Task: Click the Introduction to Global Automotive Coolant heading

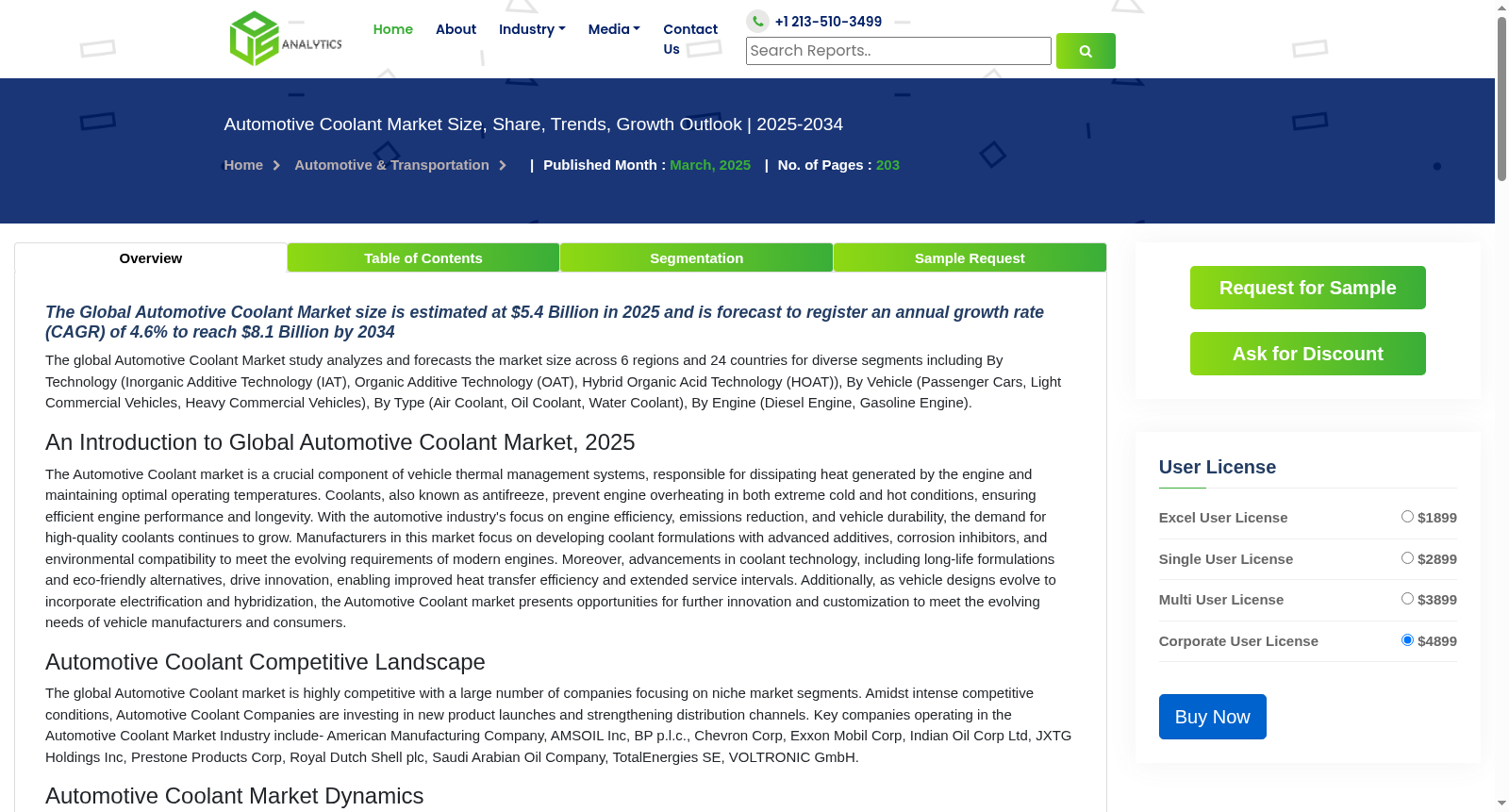Action: [x=340, y=442]
